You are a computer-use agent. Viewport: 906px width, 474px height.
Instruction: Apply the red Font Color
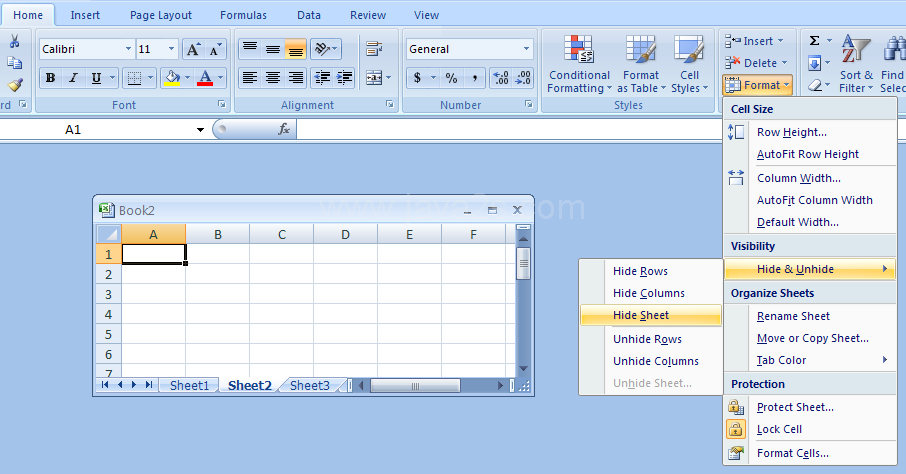pos(205,77)
